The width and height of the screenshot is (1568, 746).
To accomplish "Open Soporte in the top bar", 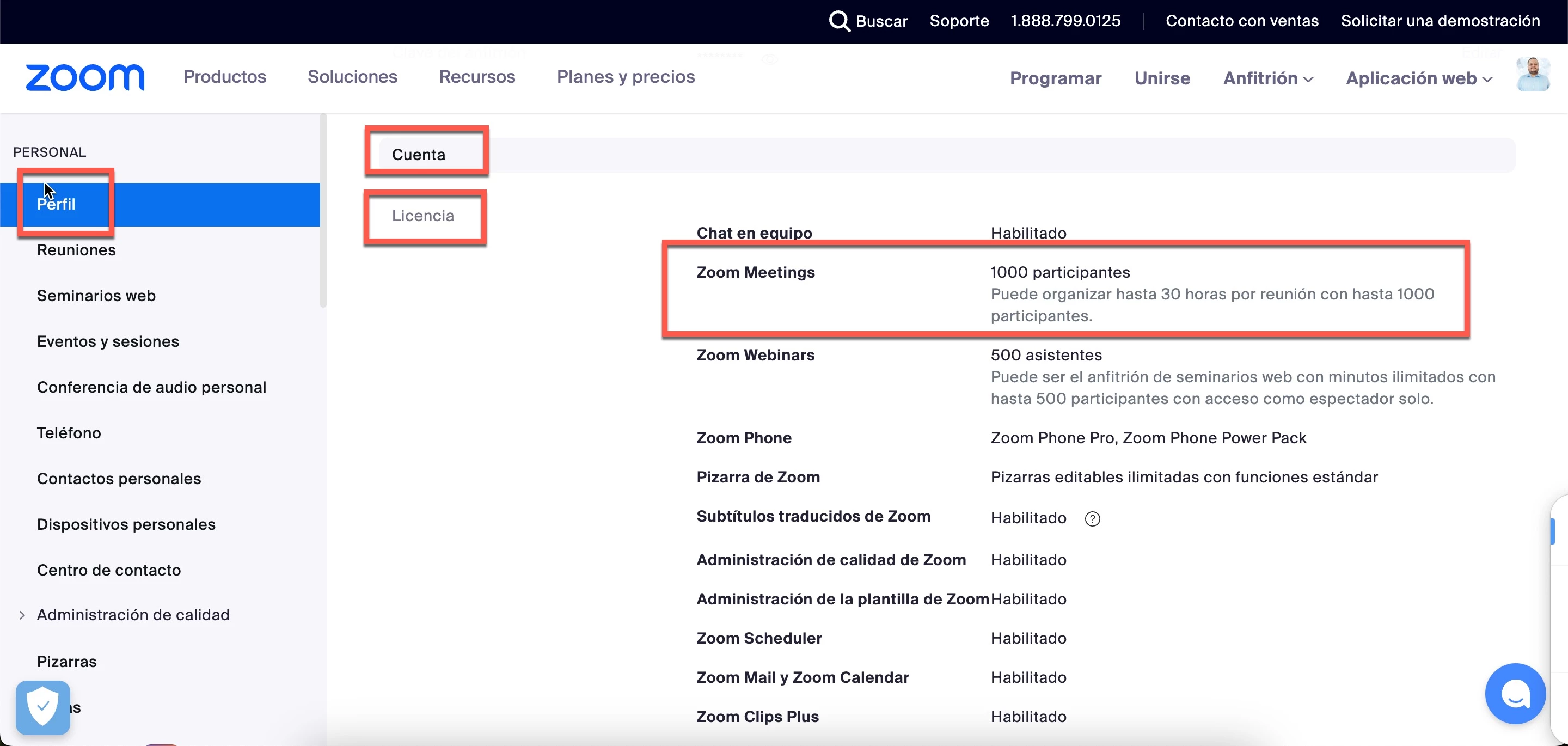I will (x=959, y=21).
